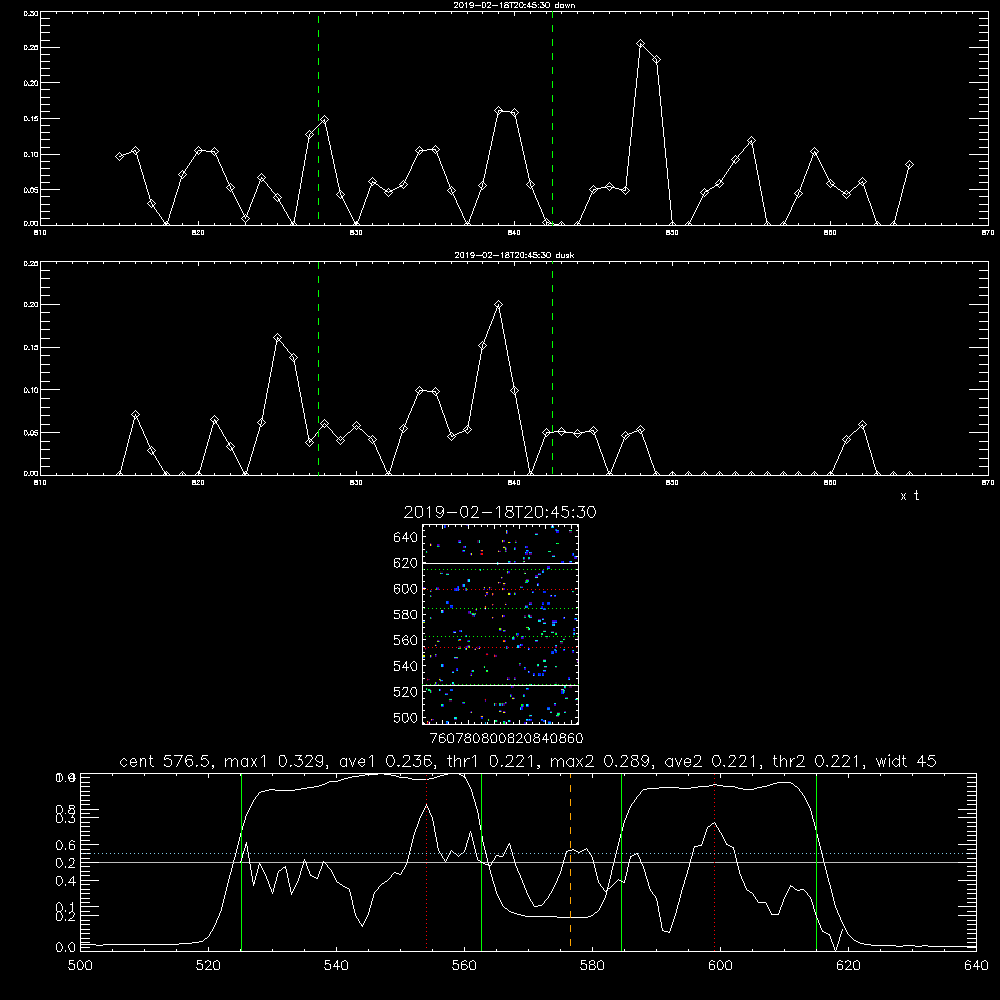1000x1000 pixels.
Task: Click the "620" label on bottom plot x-axis
Action: pos(848,965)
